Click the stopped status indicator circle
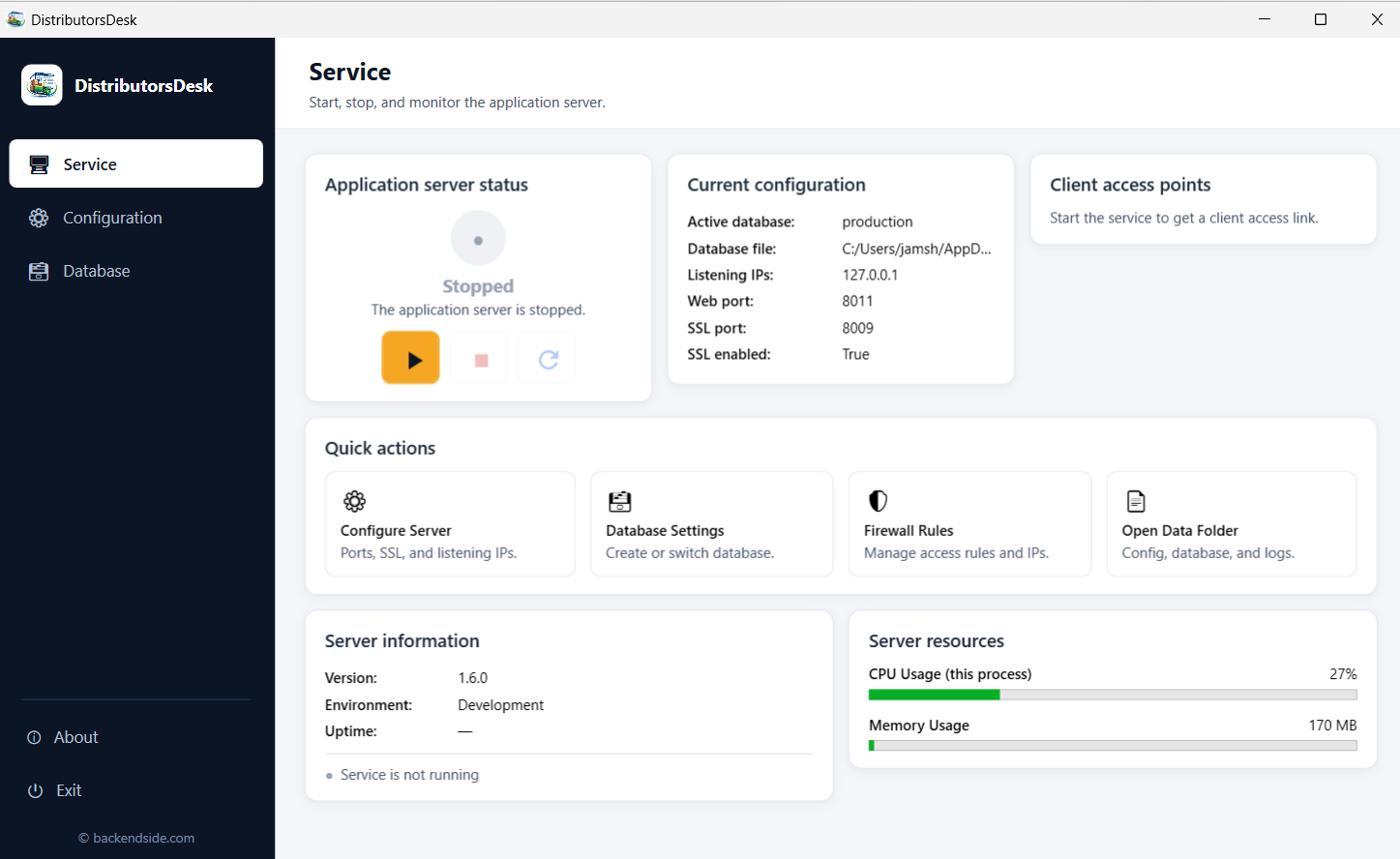Viewport: 1400px width, 859px height. coord(478,238)
